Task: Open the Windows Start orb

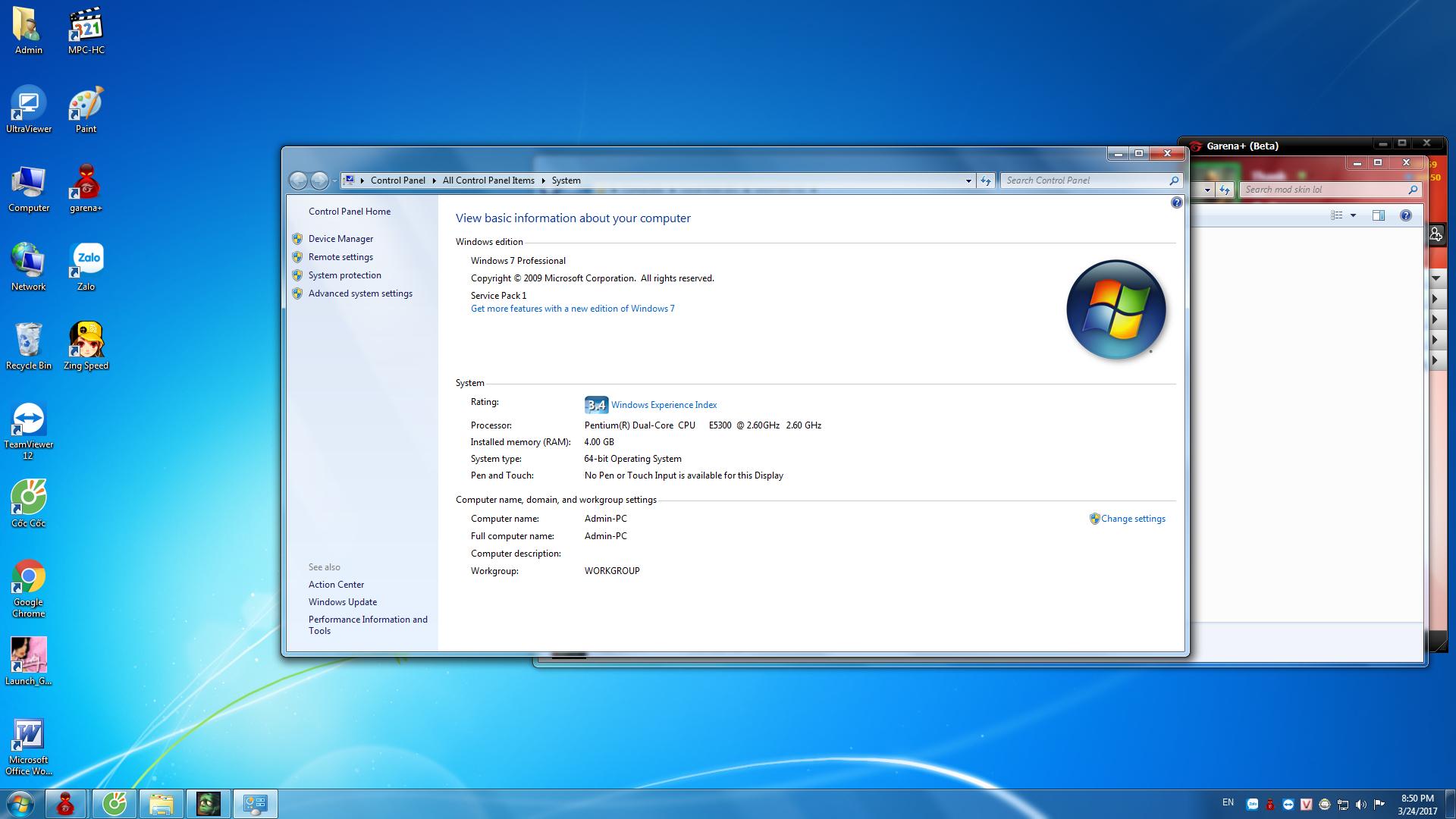Action: point(20,804)
